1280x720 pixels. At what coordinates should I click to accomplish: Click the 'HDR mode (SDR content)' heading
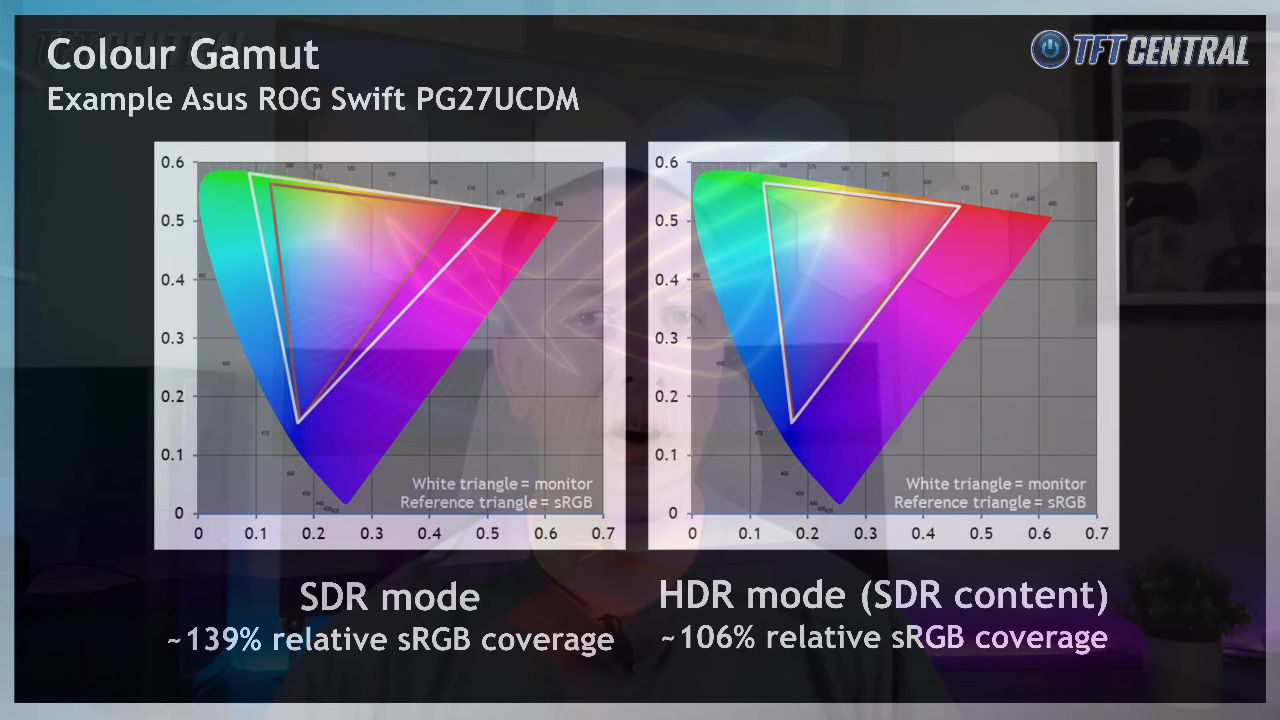pos(884,596)
